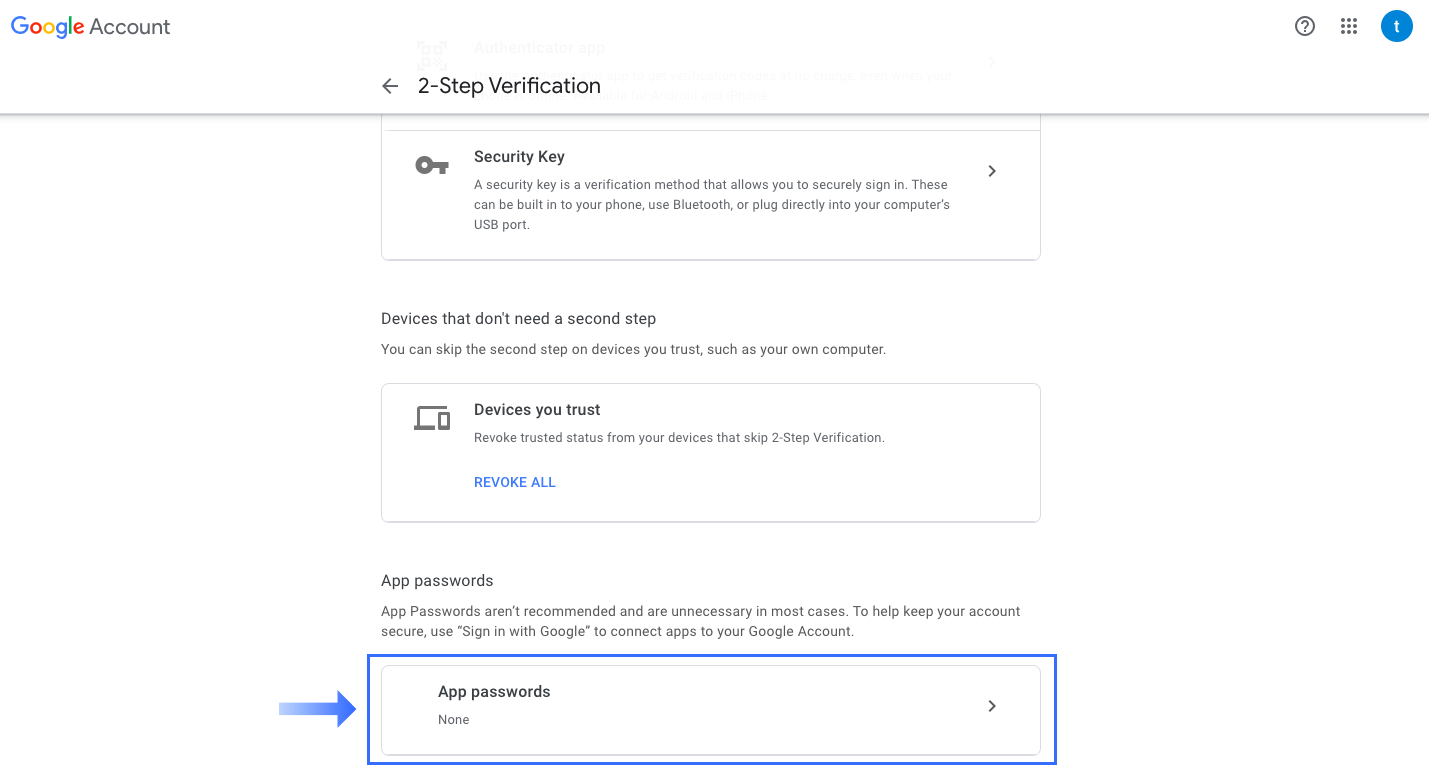Open your account profile avatar
Screen dimensions: 1429x768
pyautogui.click(x=1396, y=26)
